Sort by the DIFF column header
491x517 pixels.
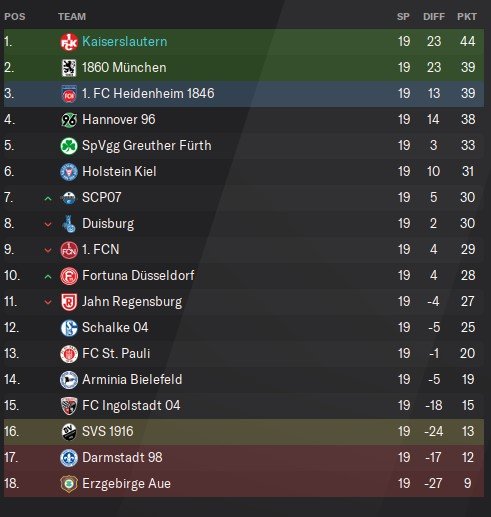(434, 16)
